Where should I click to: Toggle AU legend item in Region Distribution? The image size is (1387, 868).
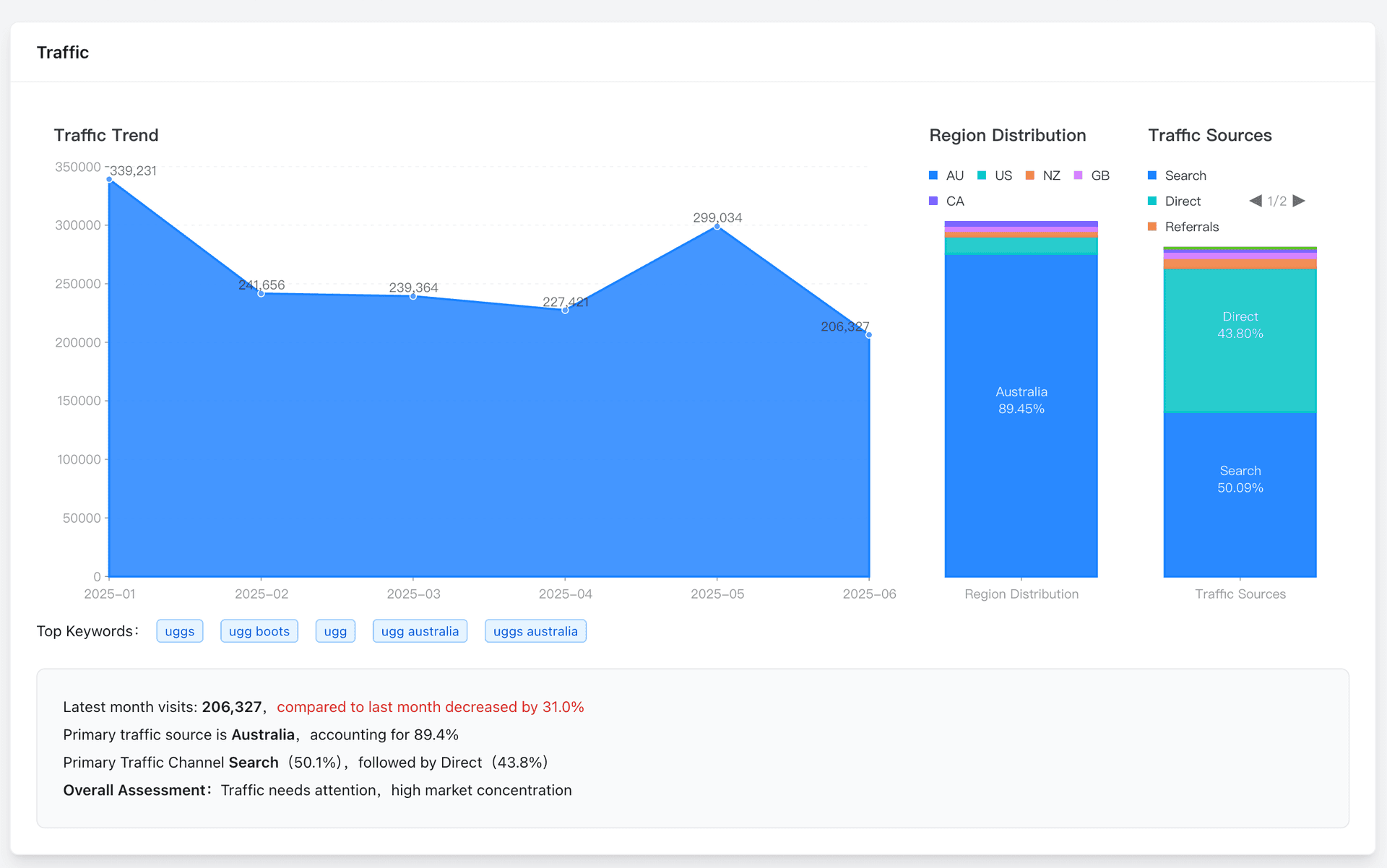(x=946, y=175)
